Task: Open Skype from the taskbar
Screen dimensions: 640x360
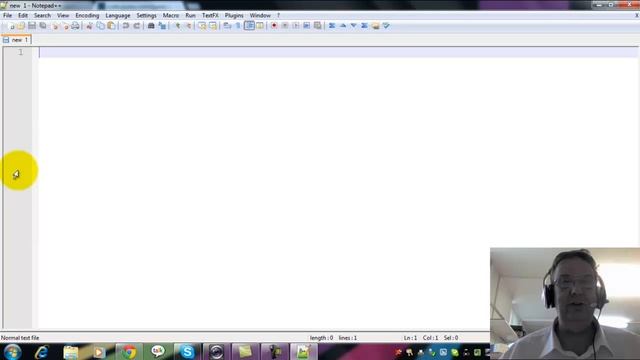Action: pyautogui.click(x=187, y=352)
